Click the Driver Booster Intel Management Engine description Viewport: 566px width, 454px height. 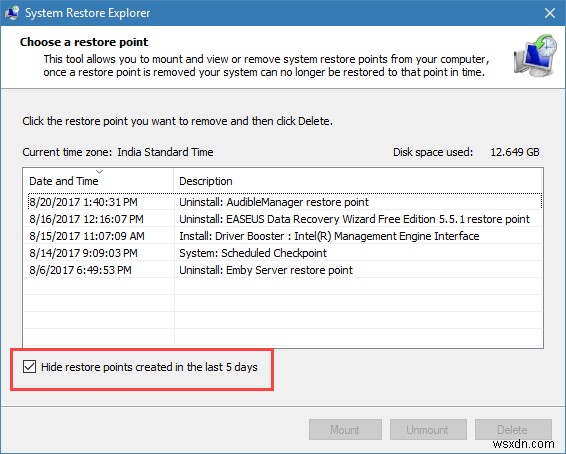point(329,236)
